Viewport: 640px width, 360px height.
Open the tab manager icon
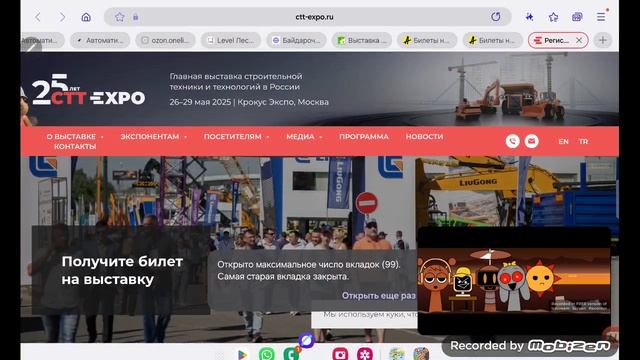(x=577, y=17)
